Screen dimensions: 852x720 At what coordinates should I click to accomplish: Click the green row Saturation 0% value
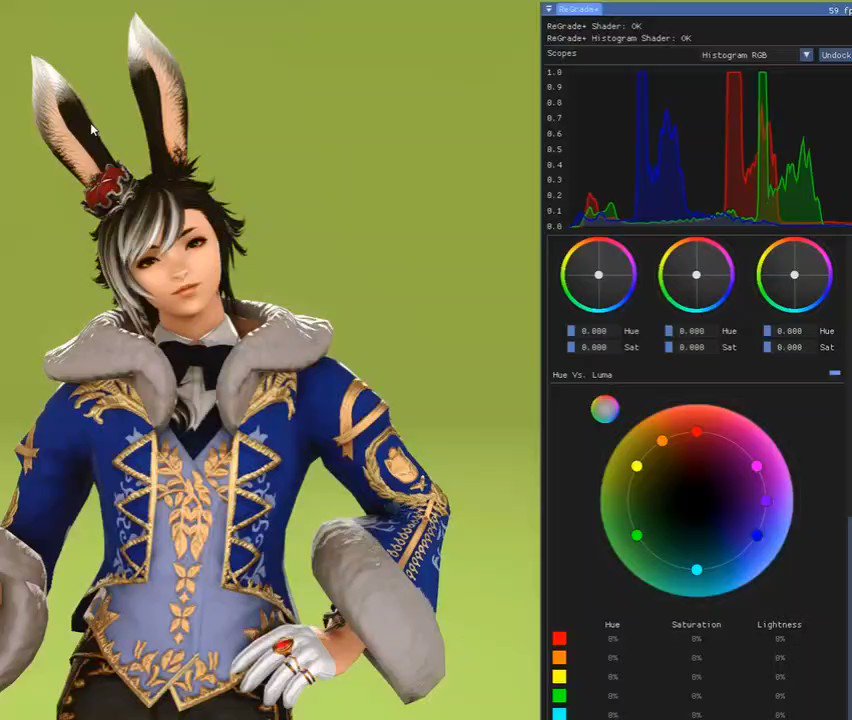(x=696, y=696)
